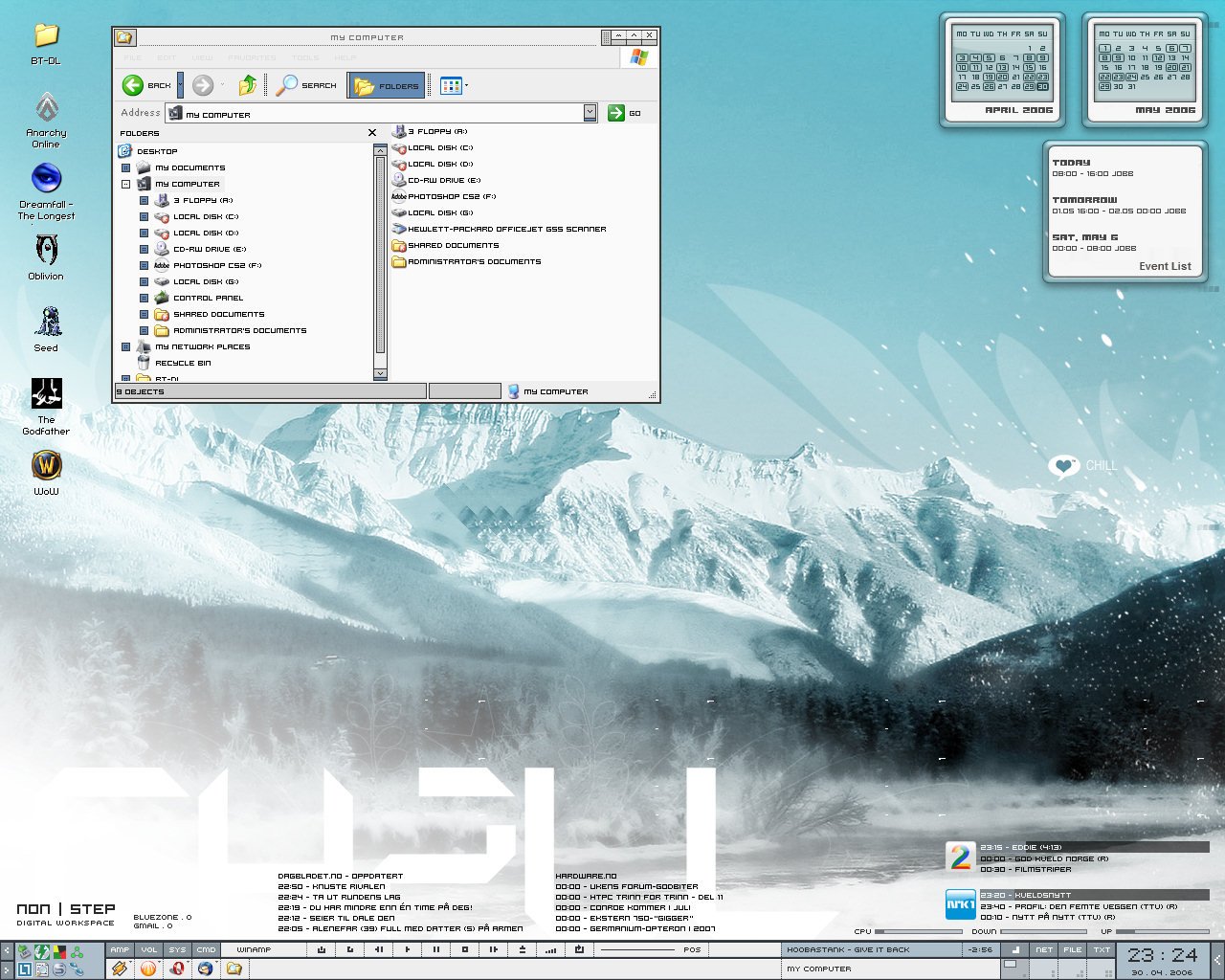The width and height of the screenshot is (1225, 980).
Task: Select the Anarchy Online desktop icon
Action: 46,107
